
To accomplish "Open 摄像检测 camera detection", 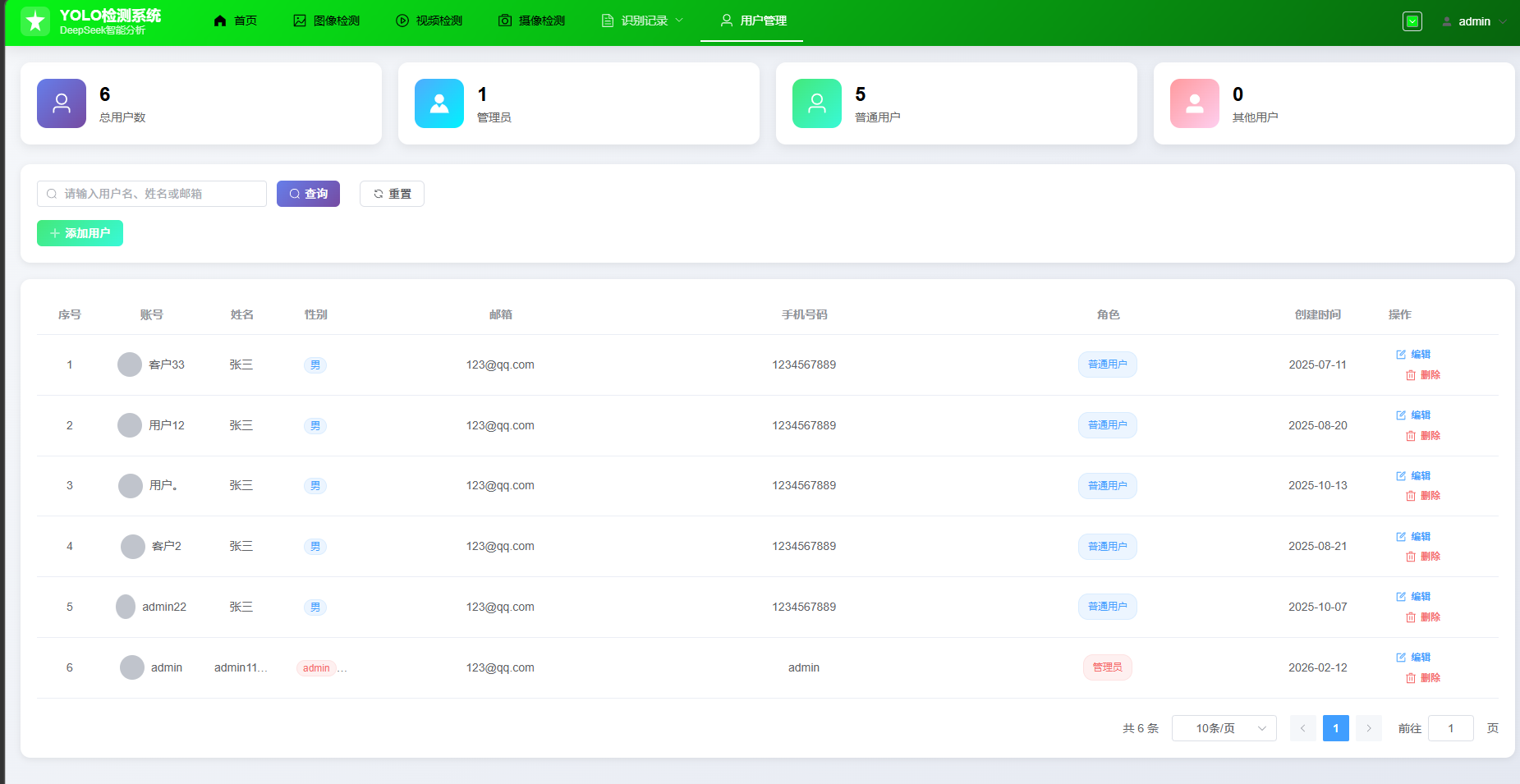I will (532, 21).
